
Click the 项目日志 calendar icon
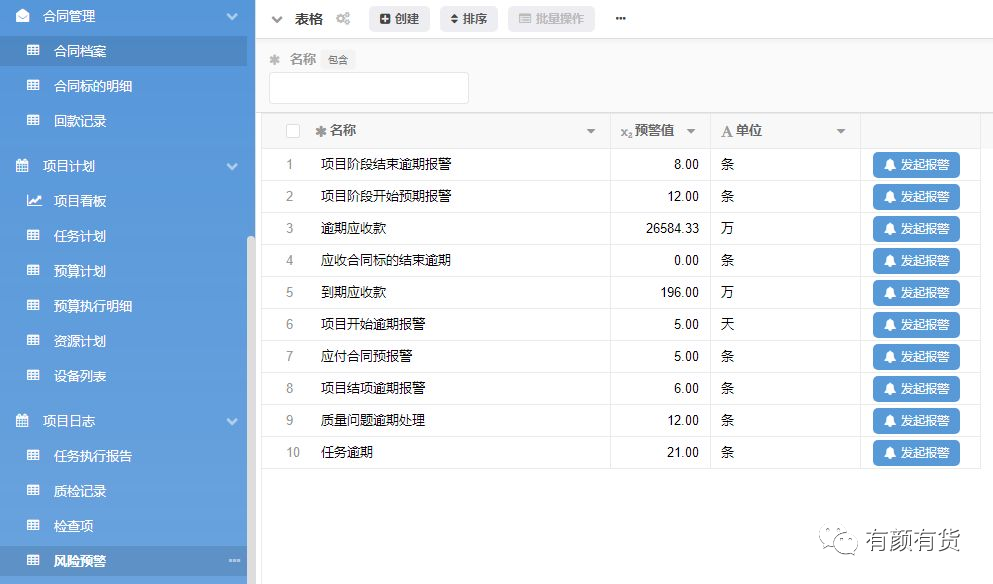22,421
